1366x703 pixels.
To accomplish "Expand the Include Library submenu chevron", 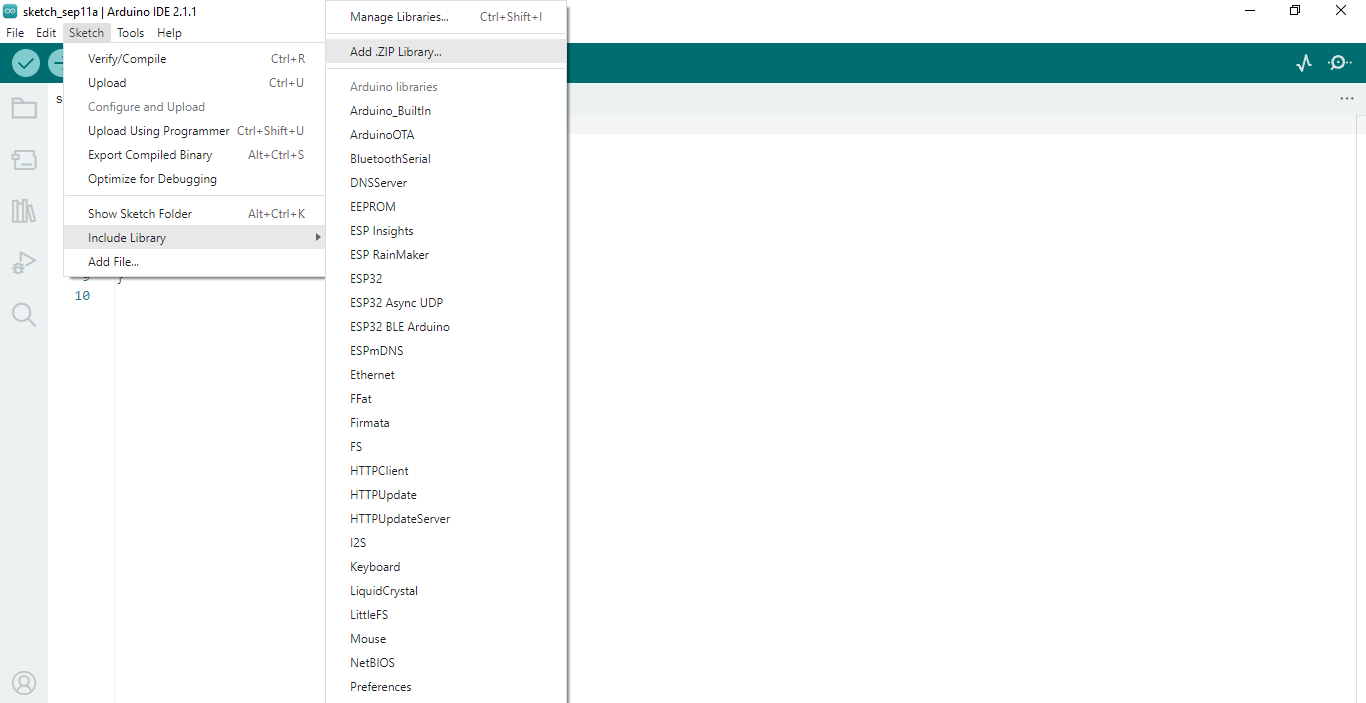I will (x=318, y=238).
